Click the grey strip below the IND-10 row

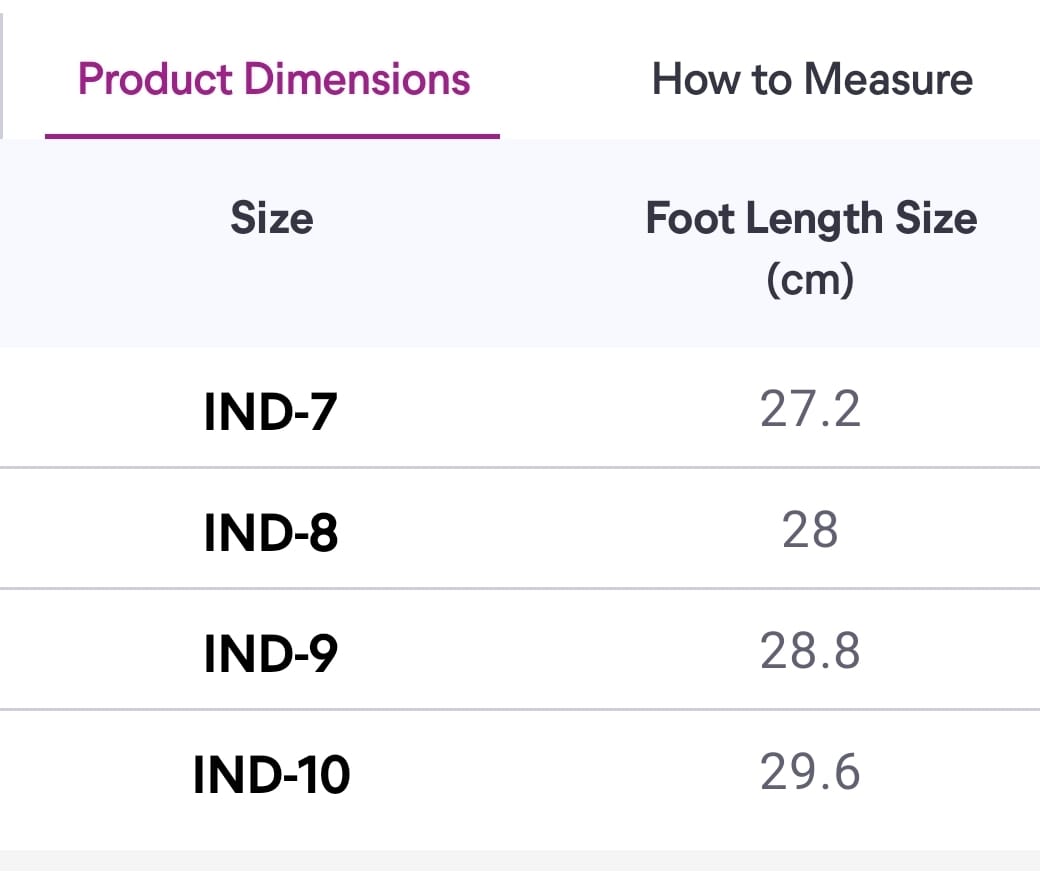(x=520, y=866)
